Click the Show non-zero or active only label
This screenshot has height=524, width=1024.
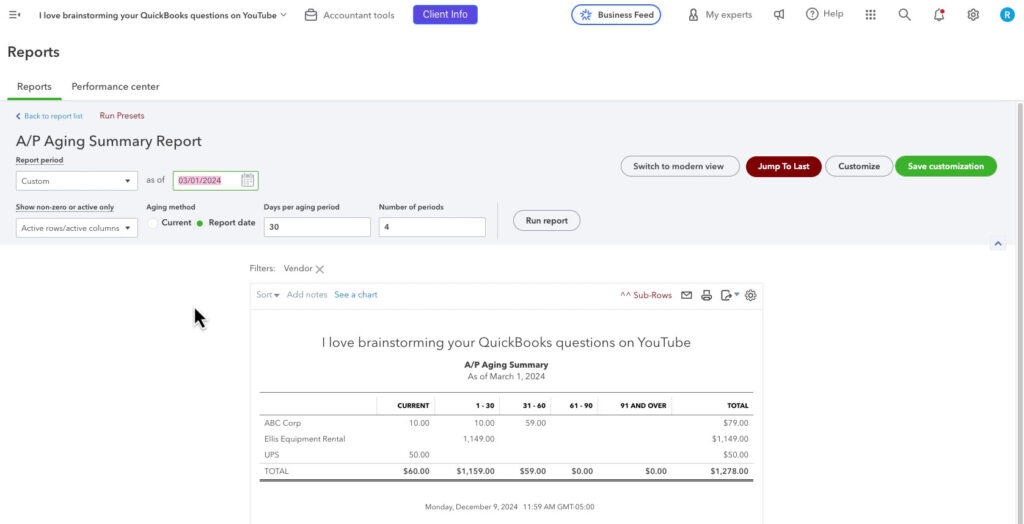click(x=65, y=207)
